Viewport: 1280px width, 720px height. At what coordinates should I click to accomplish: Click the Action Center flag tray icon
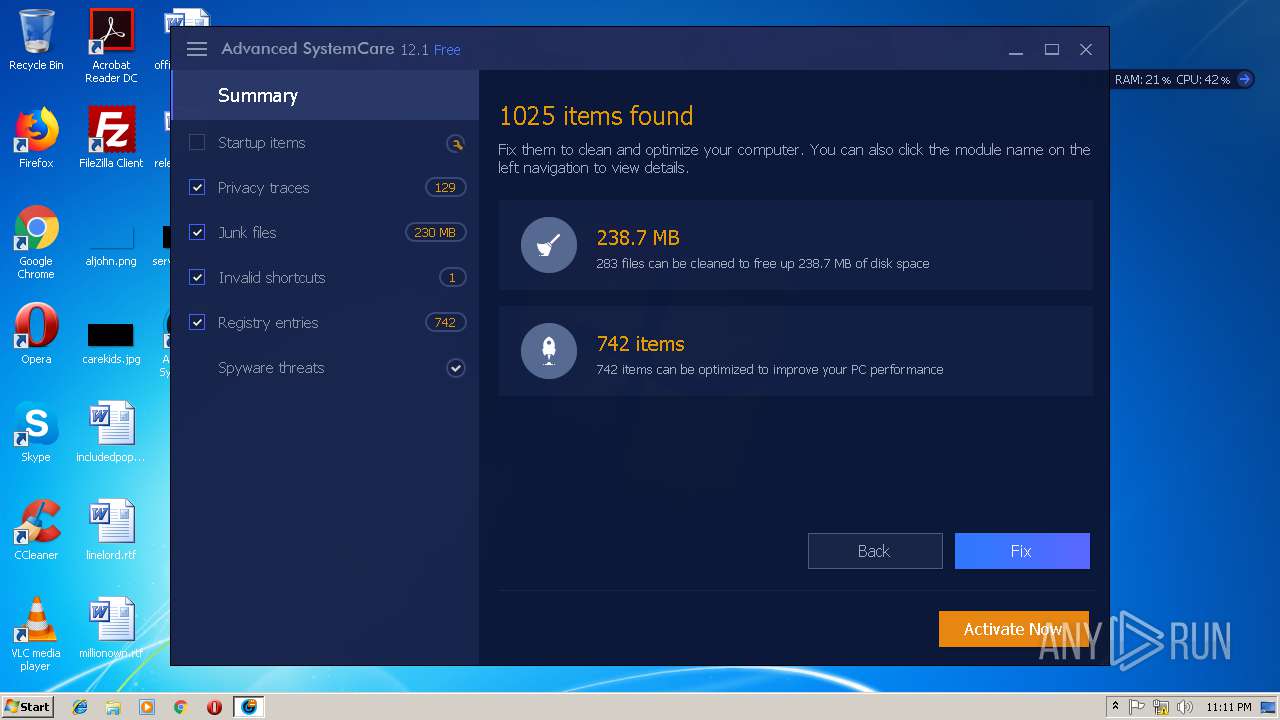tap(1137, 707)
